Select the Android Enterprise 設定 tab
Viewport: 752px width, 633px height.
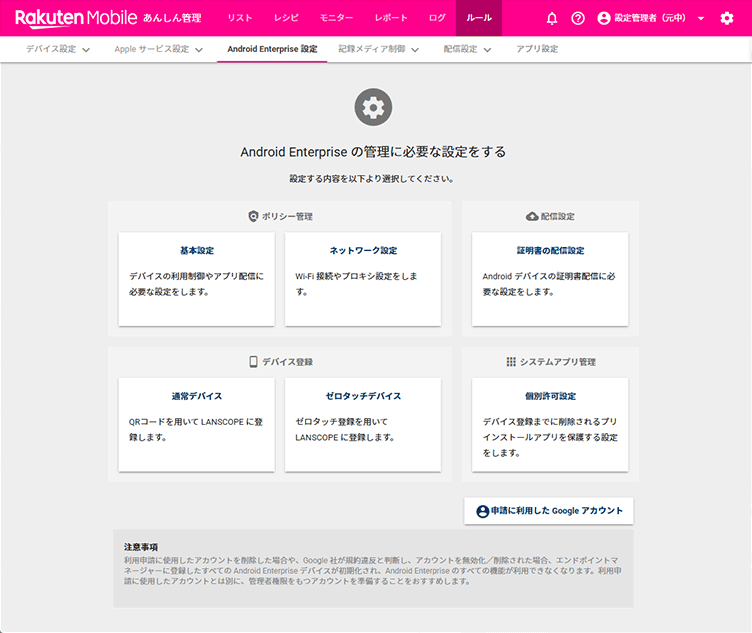[272, 49]
